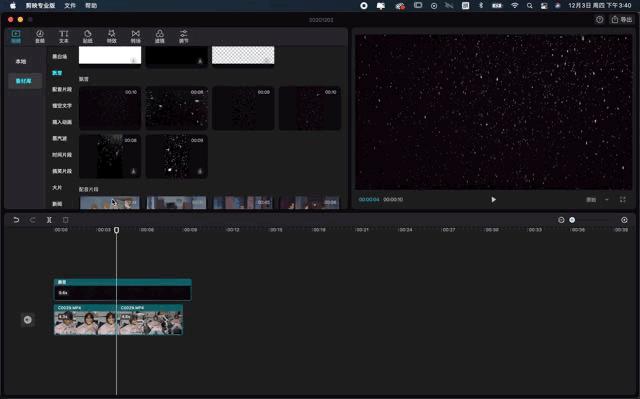The image size is (640, 399).
Task: Adjust the timeline zoom slider handle
Action: point(572,220)
